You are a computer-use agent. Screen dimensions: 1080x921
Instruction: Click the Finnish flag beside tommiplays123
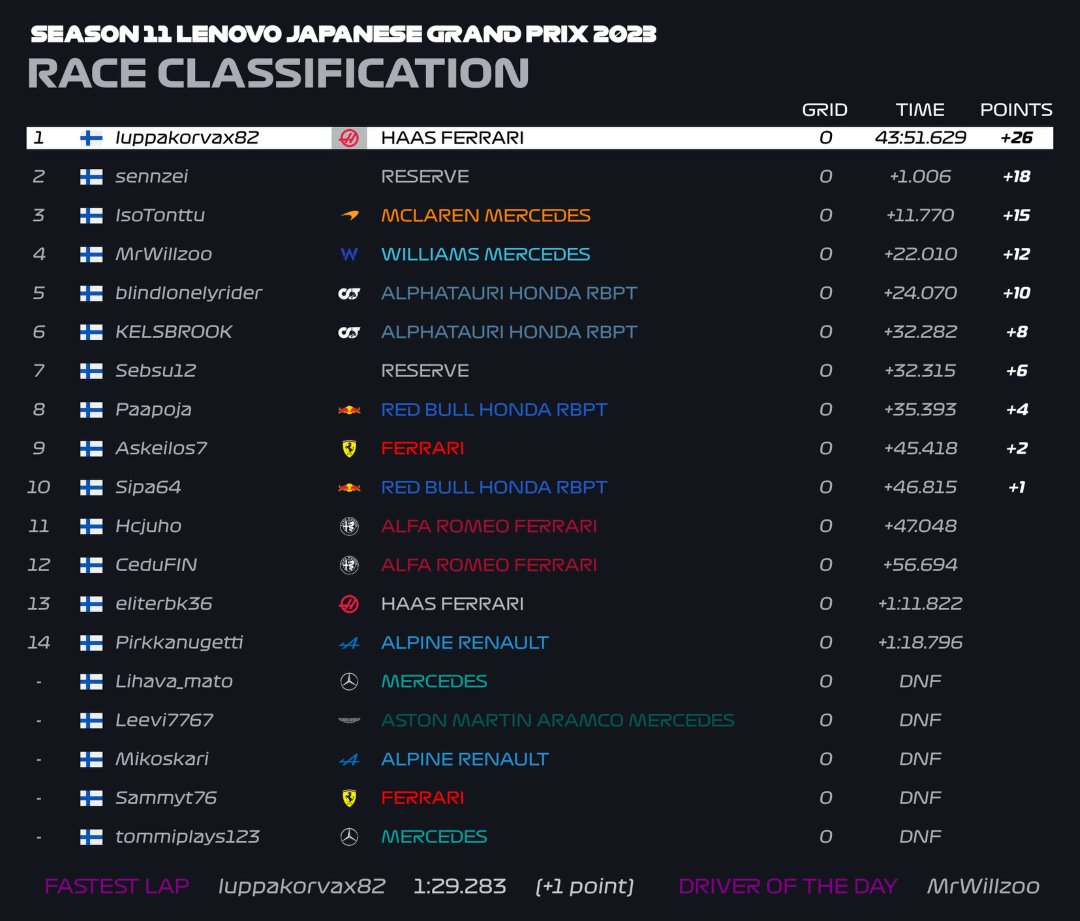[91, 837]
